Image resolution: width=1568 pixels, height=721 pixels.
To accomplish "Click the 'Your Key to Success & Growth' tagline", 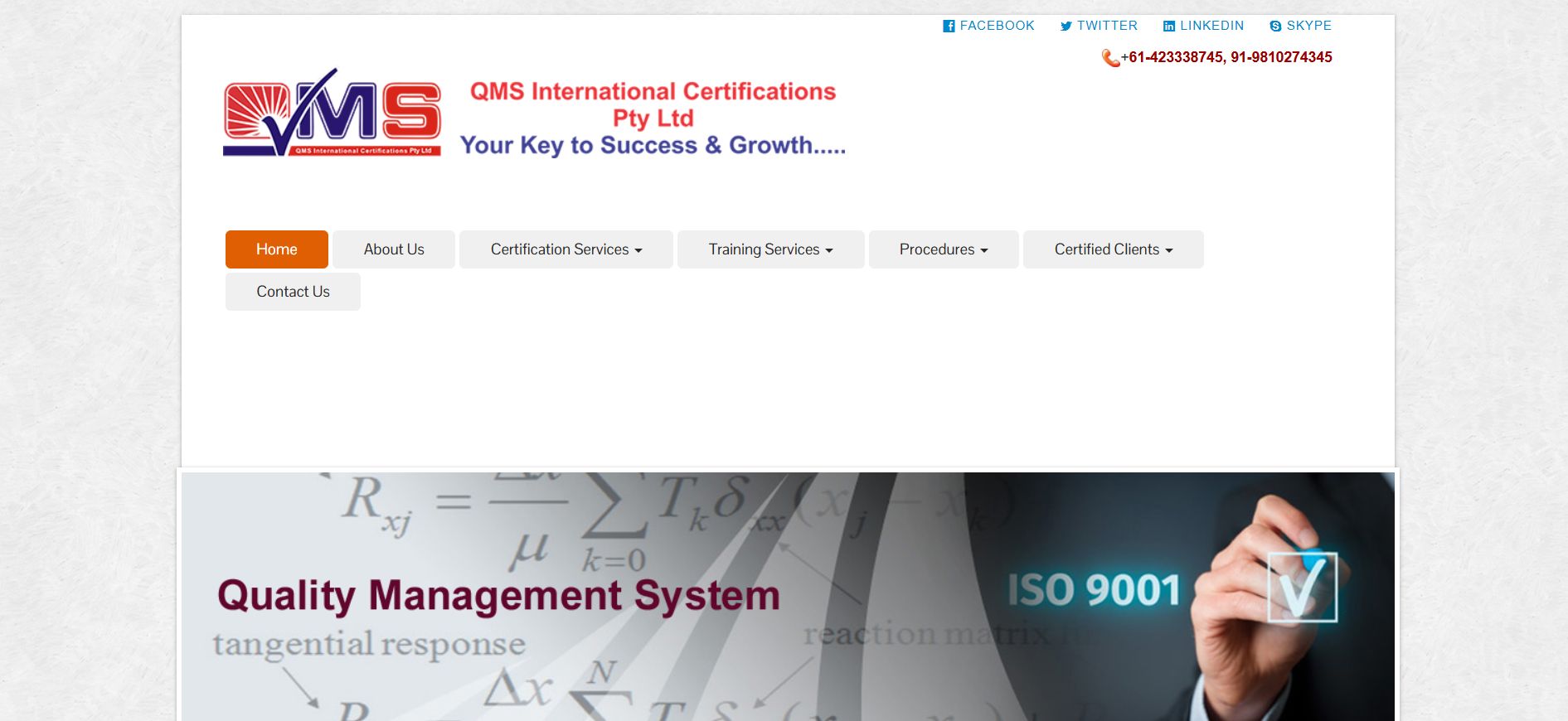I will [x=653, y=145].
